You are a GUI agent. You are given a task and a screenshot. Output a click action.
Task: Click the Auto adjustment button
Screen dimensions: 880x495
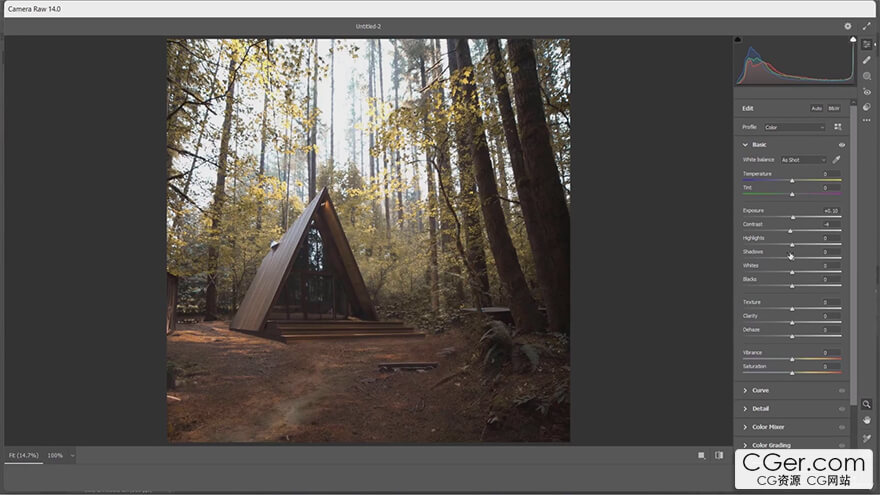[x=816, y=108]
